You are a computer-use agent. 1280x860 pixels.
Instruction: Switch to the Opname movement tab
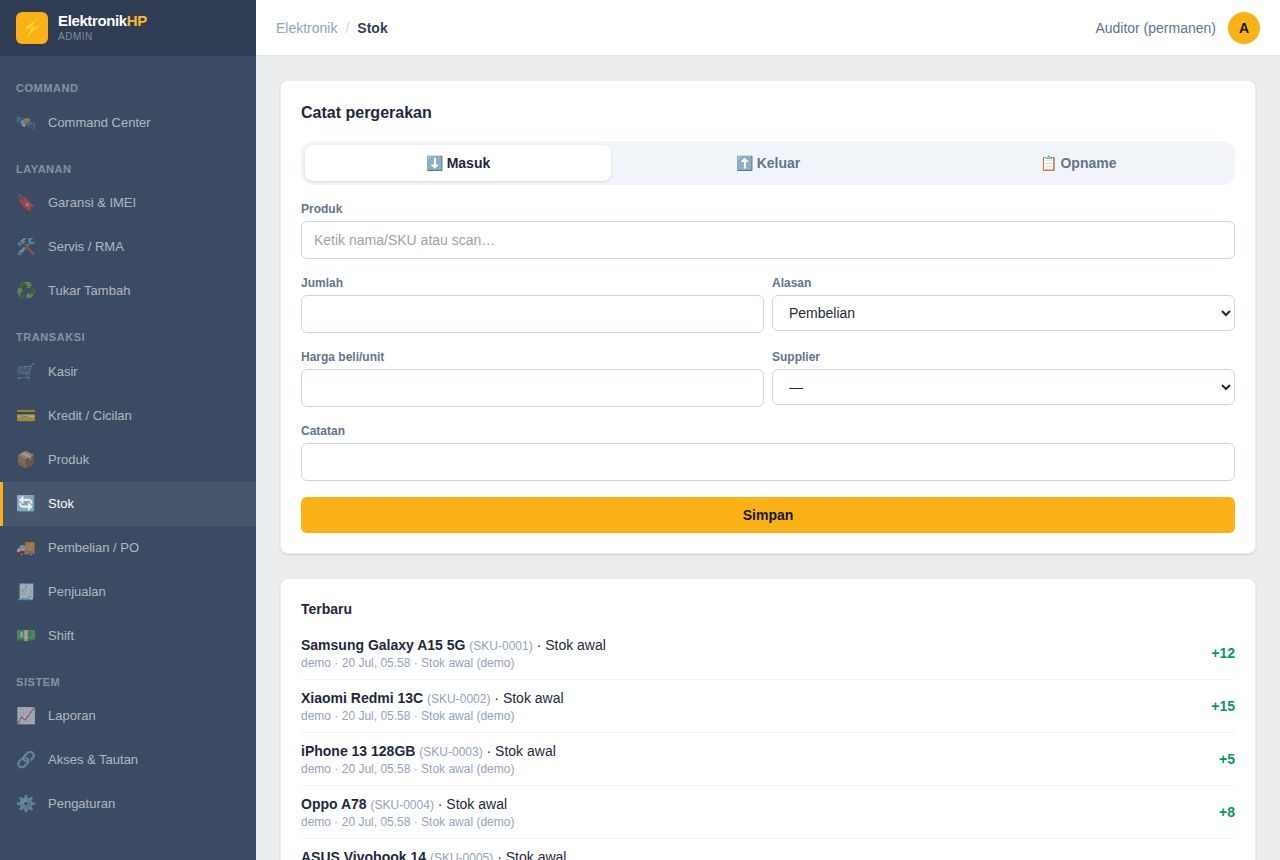[x=1078, y=163]
